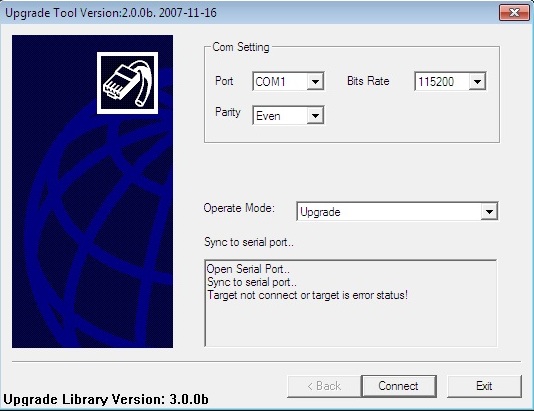Open the Parity dropdown arrow
Screen dimensions: 534x411
pos(315,115)
